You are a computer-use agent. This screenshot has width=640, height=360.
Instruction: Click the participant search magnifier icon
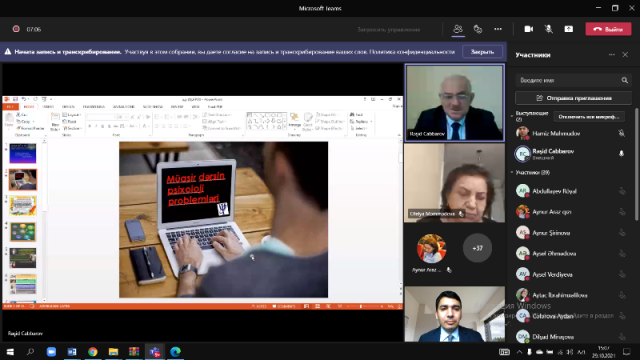pos(624,80)
